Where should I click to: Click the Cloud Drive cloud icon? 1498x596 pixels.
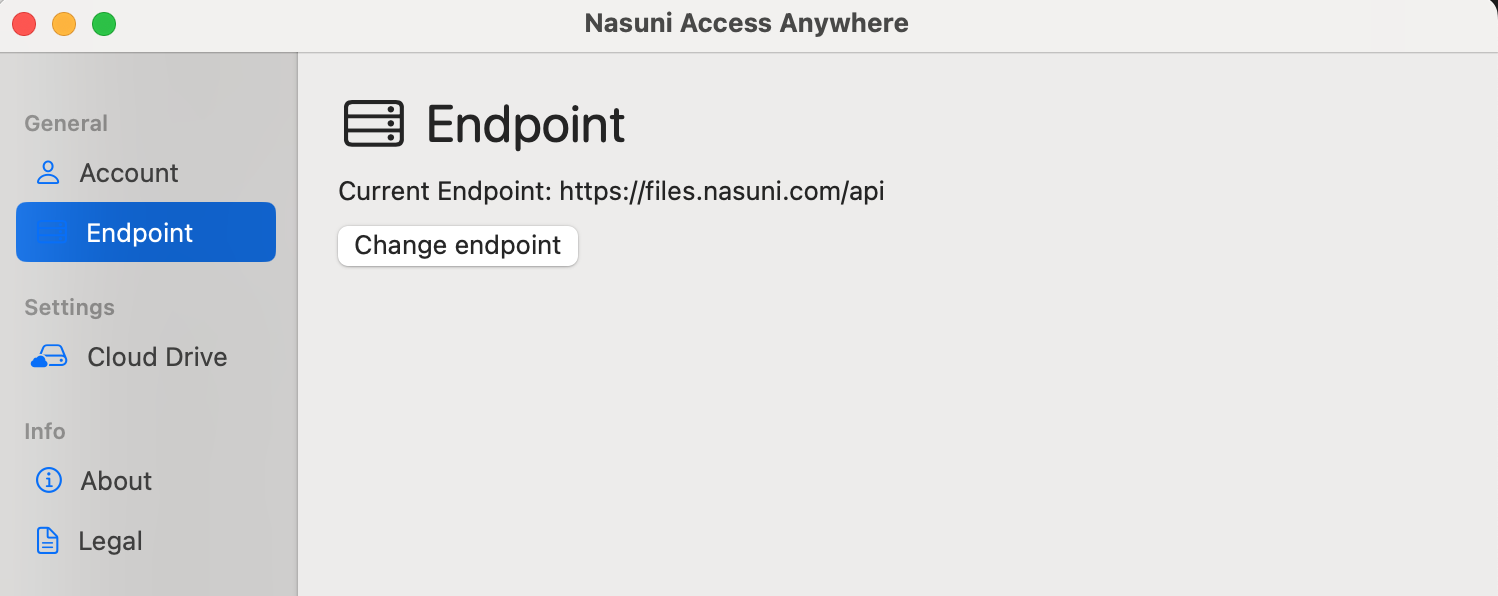49,357
